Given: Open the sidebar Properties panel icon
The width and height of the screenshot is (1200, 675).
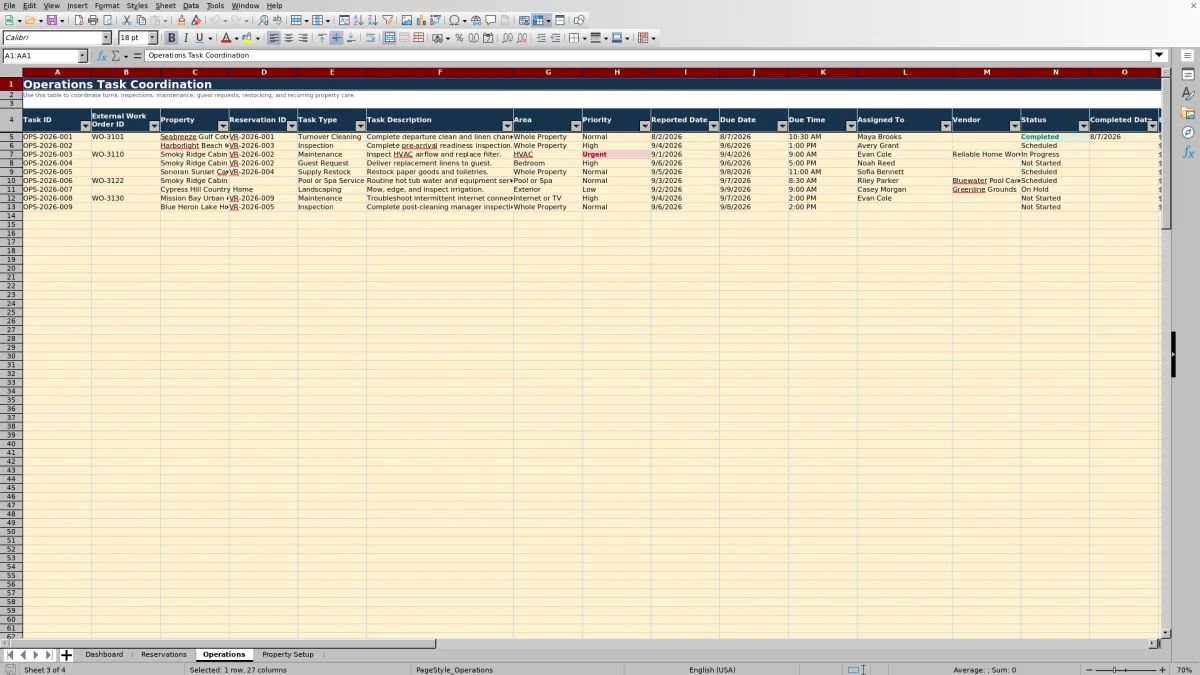Looking at the screenshot, I should click(x=1188, y=74).
